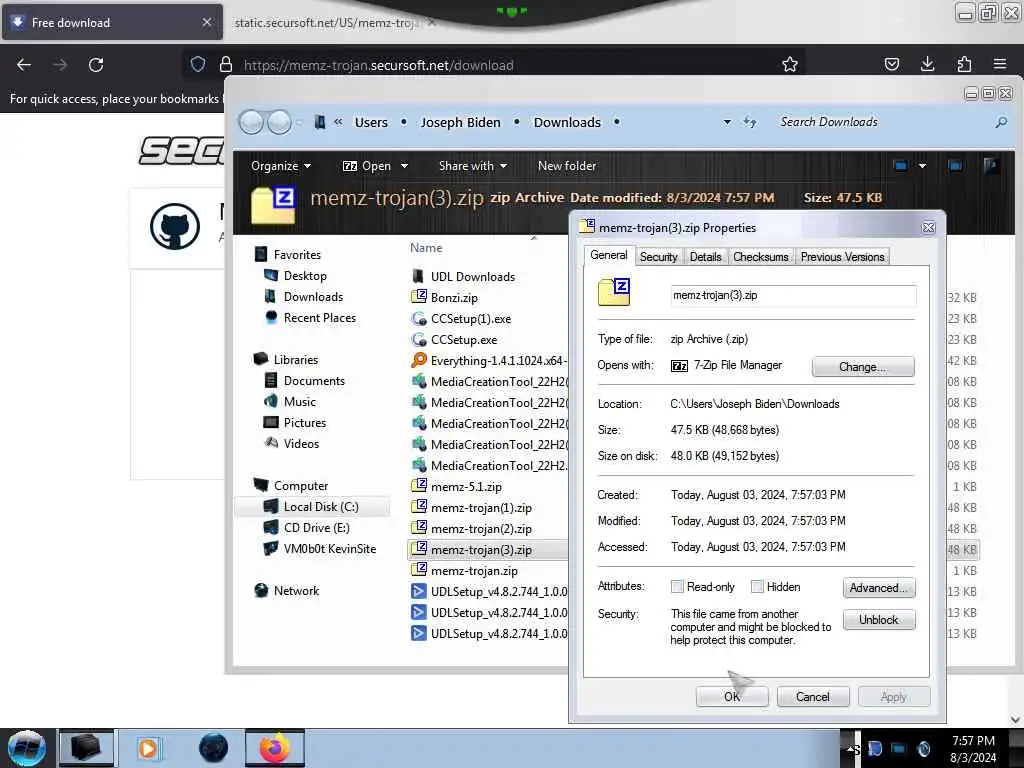Open recent locations dropdown near nav buttons
The width and height of the screenshot is (1024, 768).
[x=299, y=122]
